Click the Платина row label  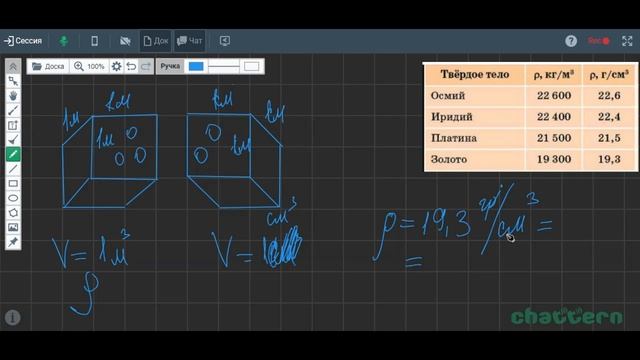pyautogui.click(x=454, y=138)
